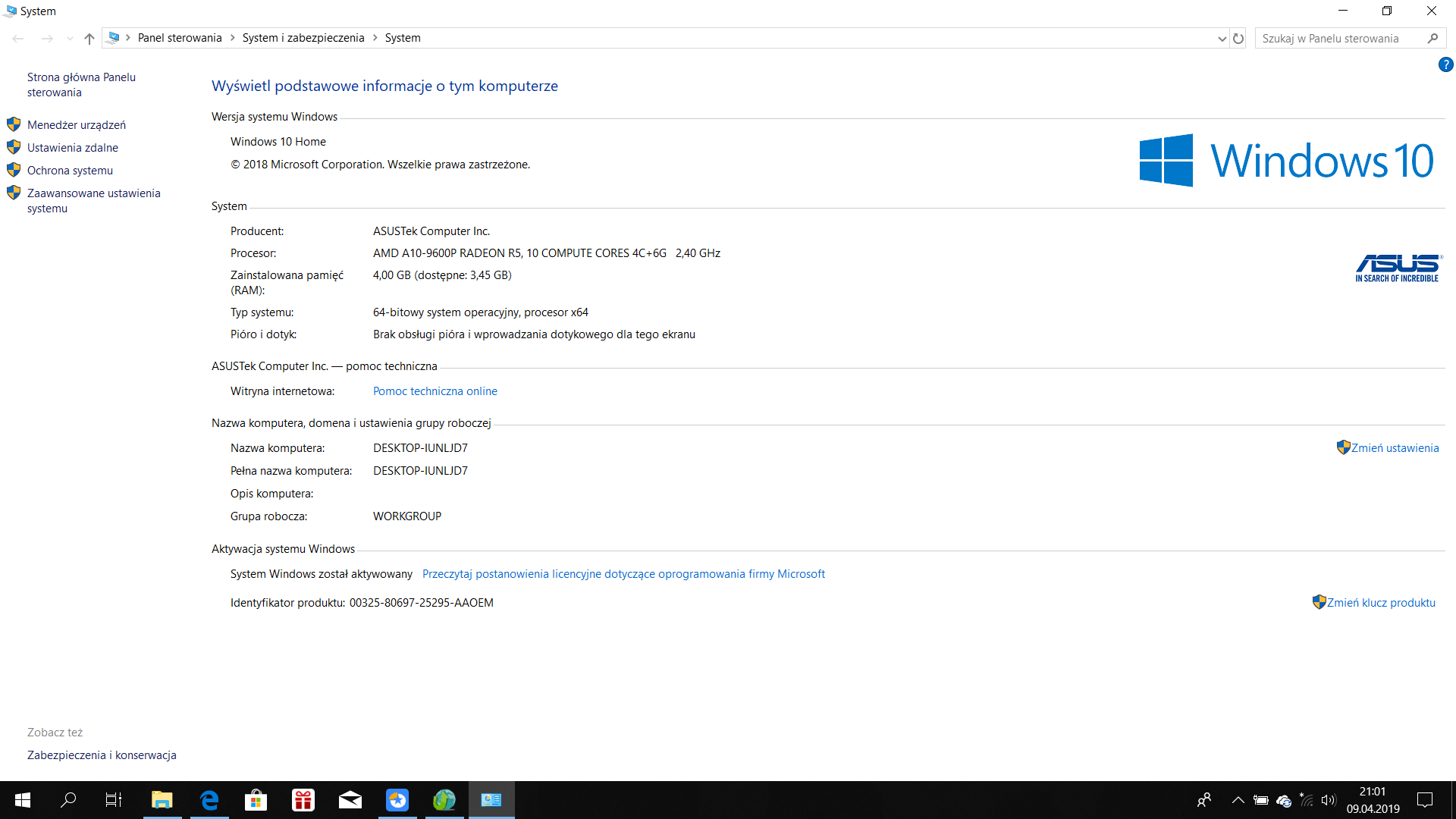The width and height of the screenshot is (1456, 819).
Task: Click the up one level arrow
Action: click(89, 38)
